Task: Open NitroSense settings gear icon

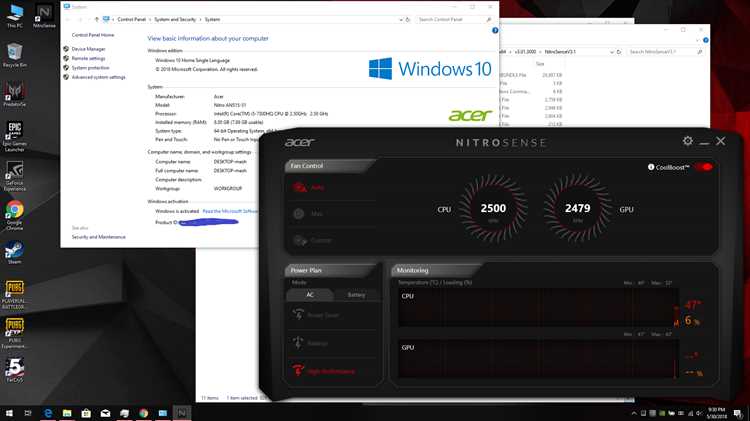Action: coord(688,141)
